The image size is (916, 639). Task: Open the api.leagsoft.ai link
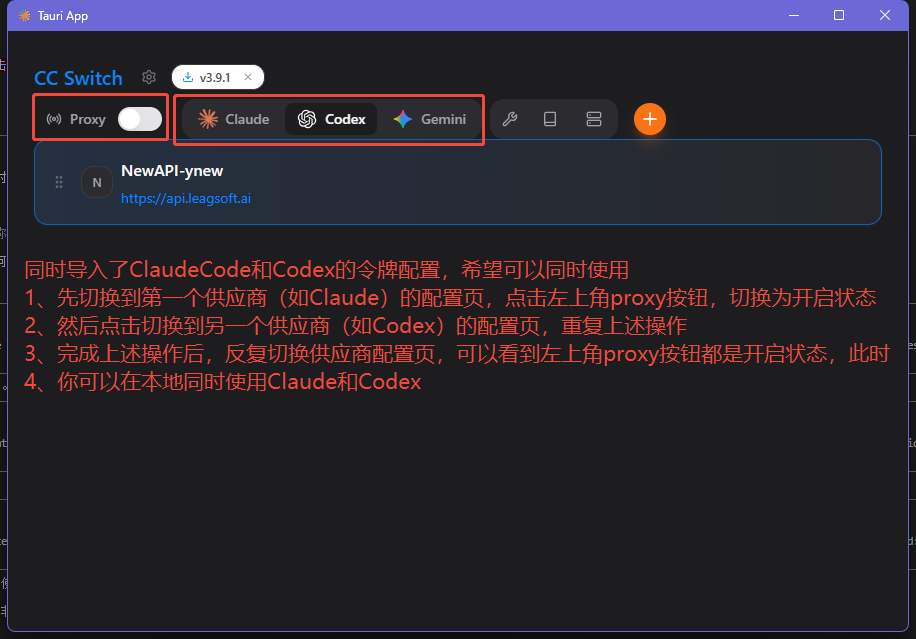coord(185,199)
